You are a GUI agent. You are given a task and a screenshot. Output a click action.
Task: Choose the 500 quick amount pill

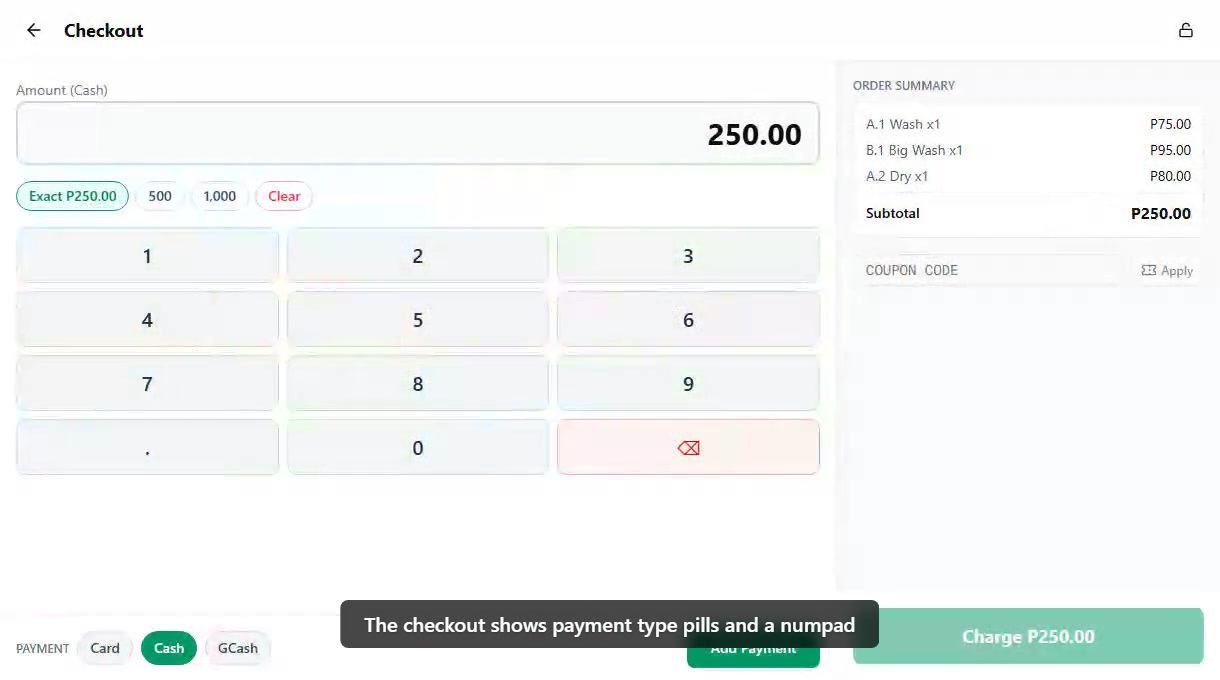pos(159,196)
